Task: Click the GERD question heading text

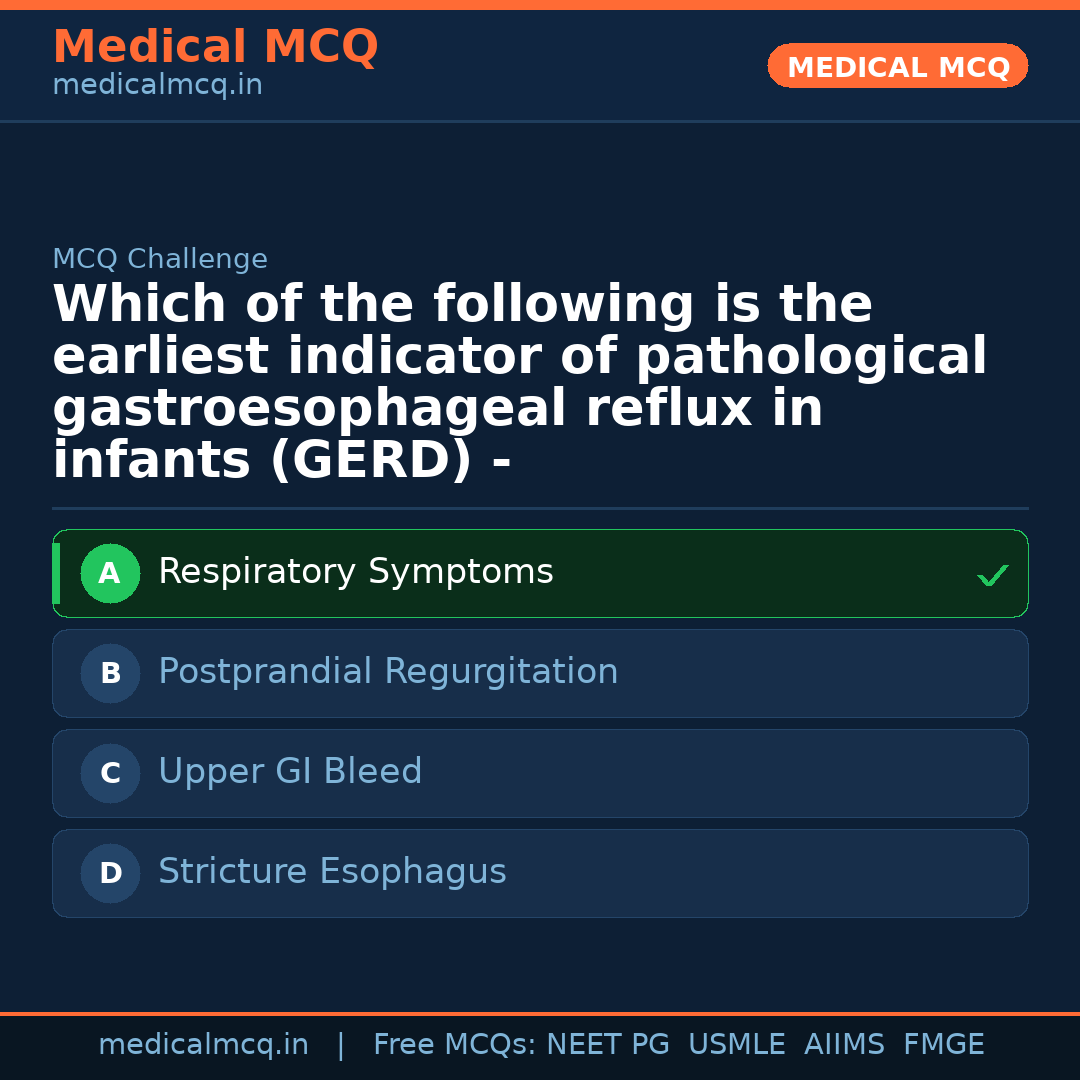Action: 520,383
